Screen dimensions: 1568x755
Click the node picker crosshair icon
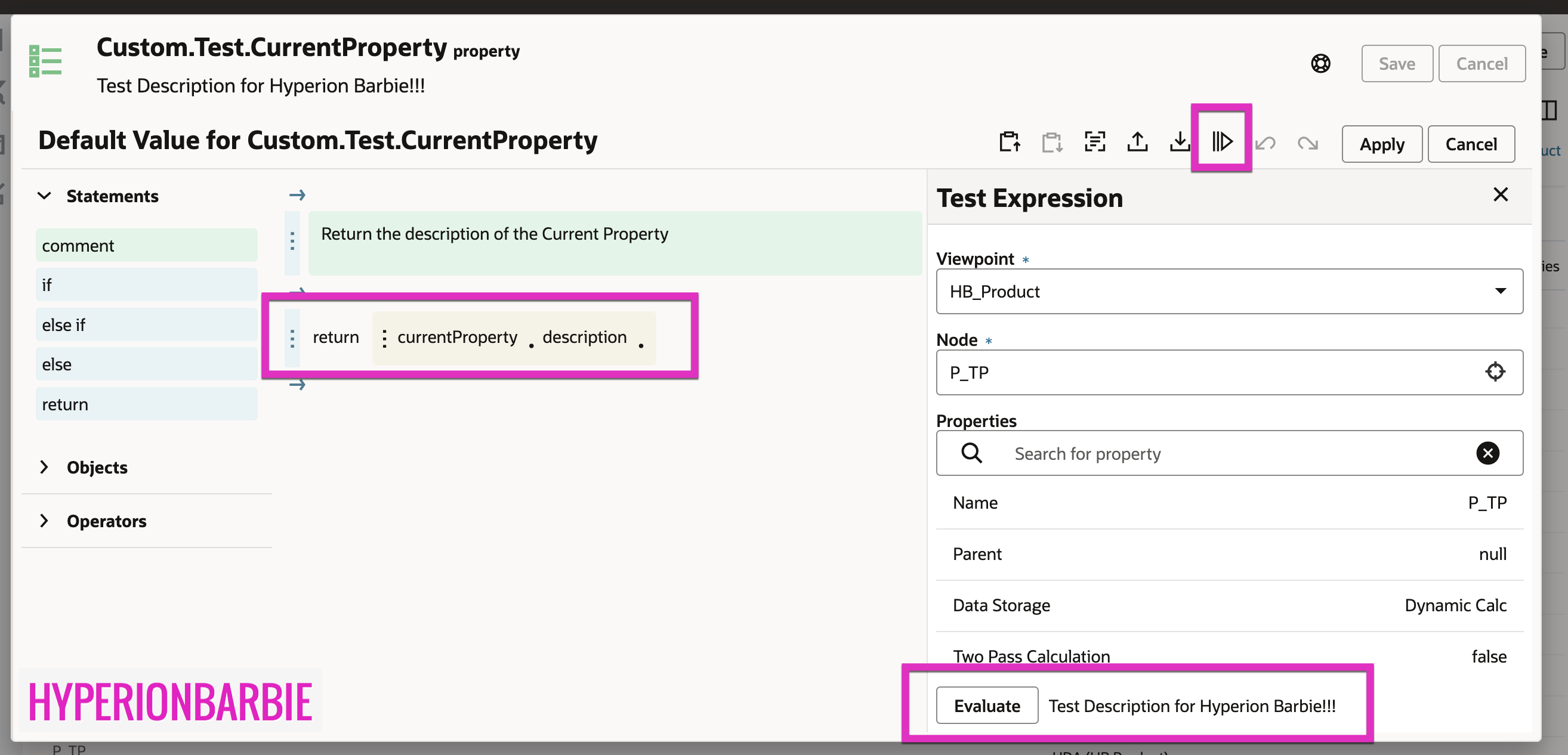(1495, 372)
